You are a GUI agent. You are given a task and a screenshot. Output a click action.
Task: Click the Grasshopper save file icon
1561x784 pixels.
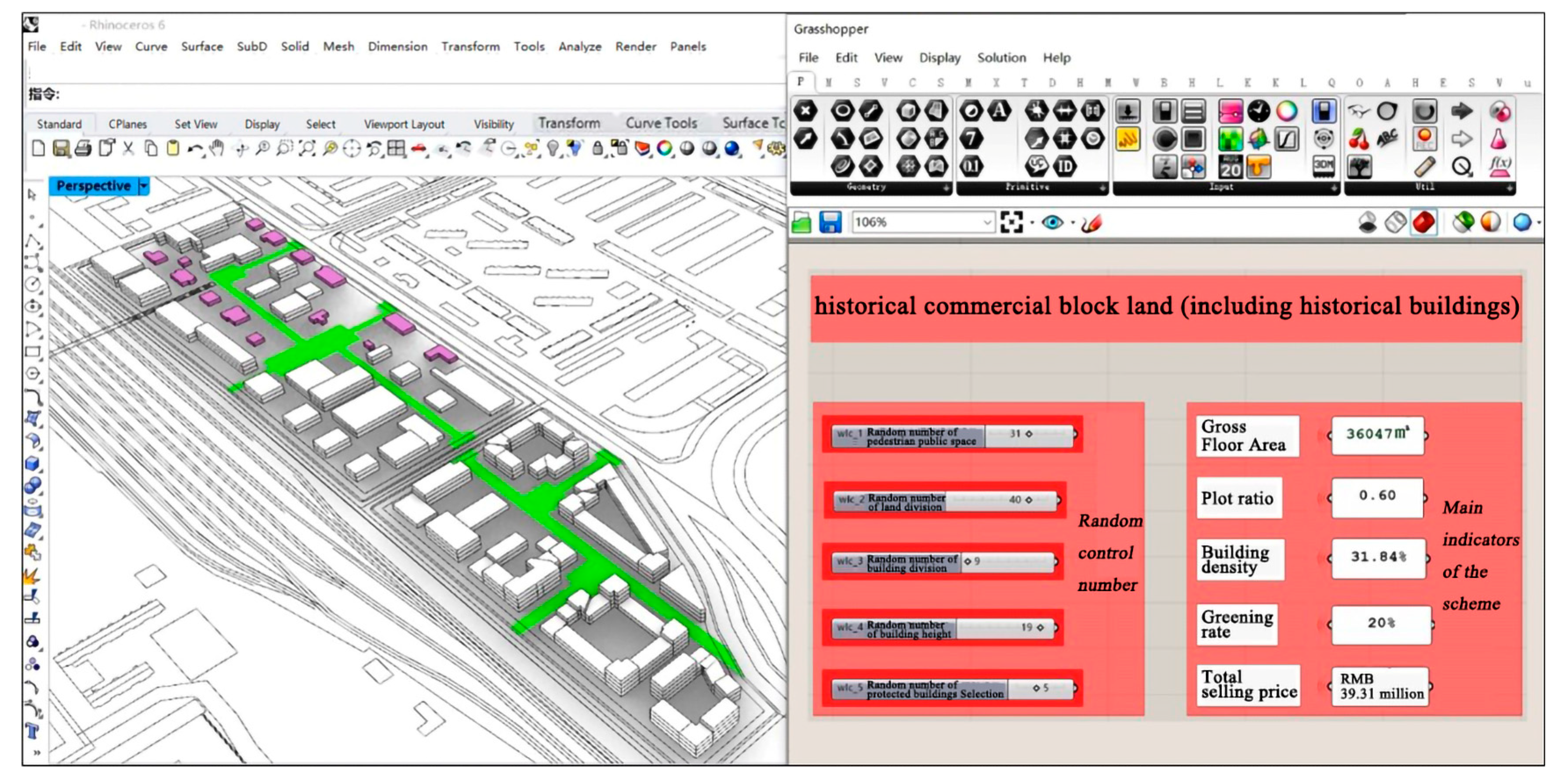pyautogui.click(x=830, y=222)
